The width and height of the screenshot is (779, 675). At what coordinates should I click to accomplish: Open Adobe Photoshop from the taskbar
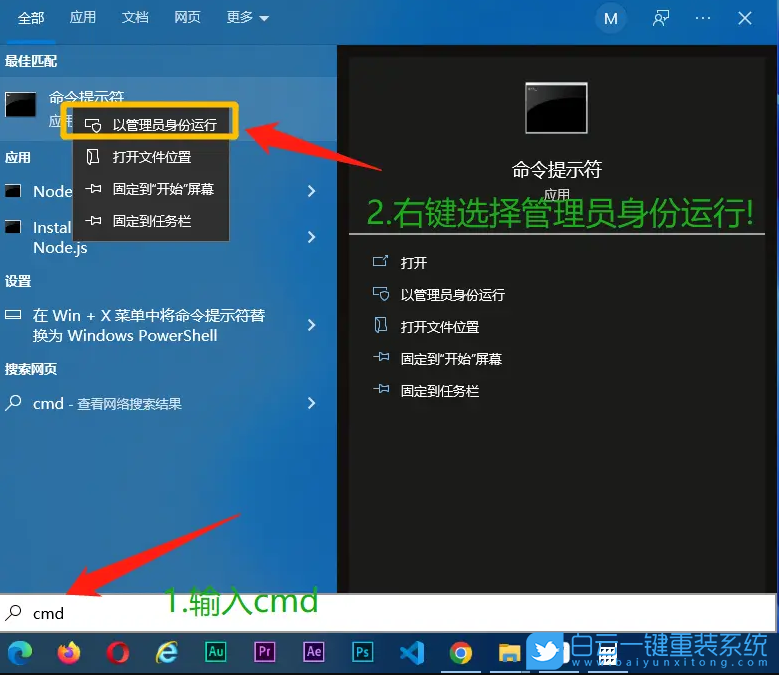coord(363,652)
